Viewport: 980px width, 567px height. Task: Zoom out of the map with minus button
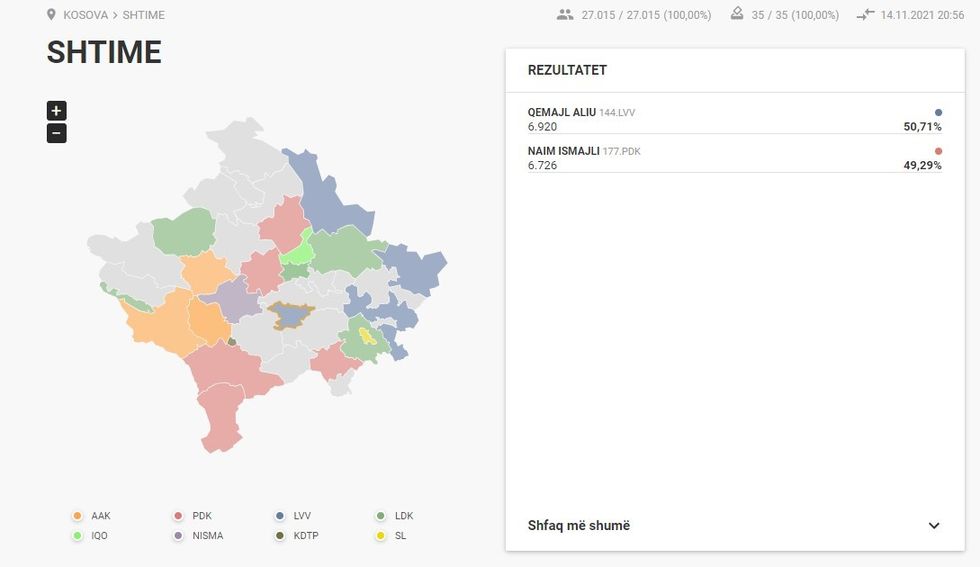pos(57,133)
